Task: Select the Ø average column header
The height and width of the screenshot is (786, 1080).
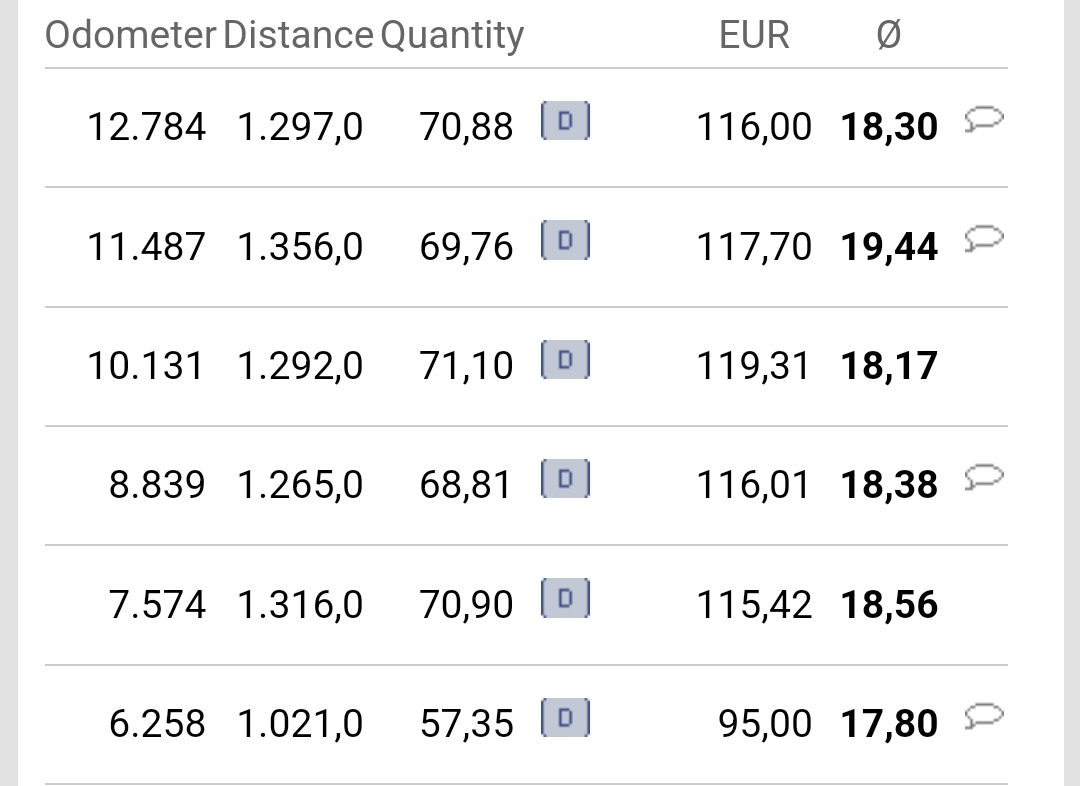Action: pos(889,34)
